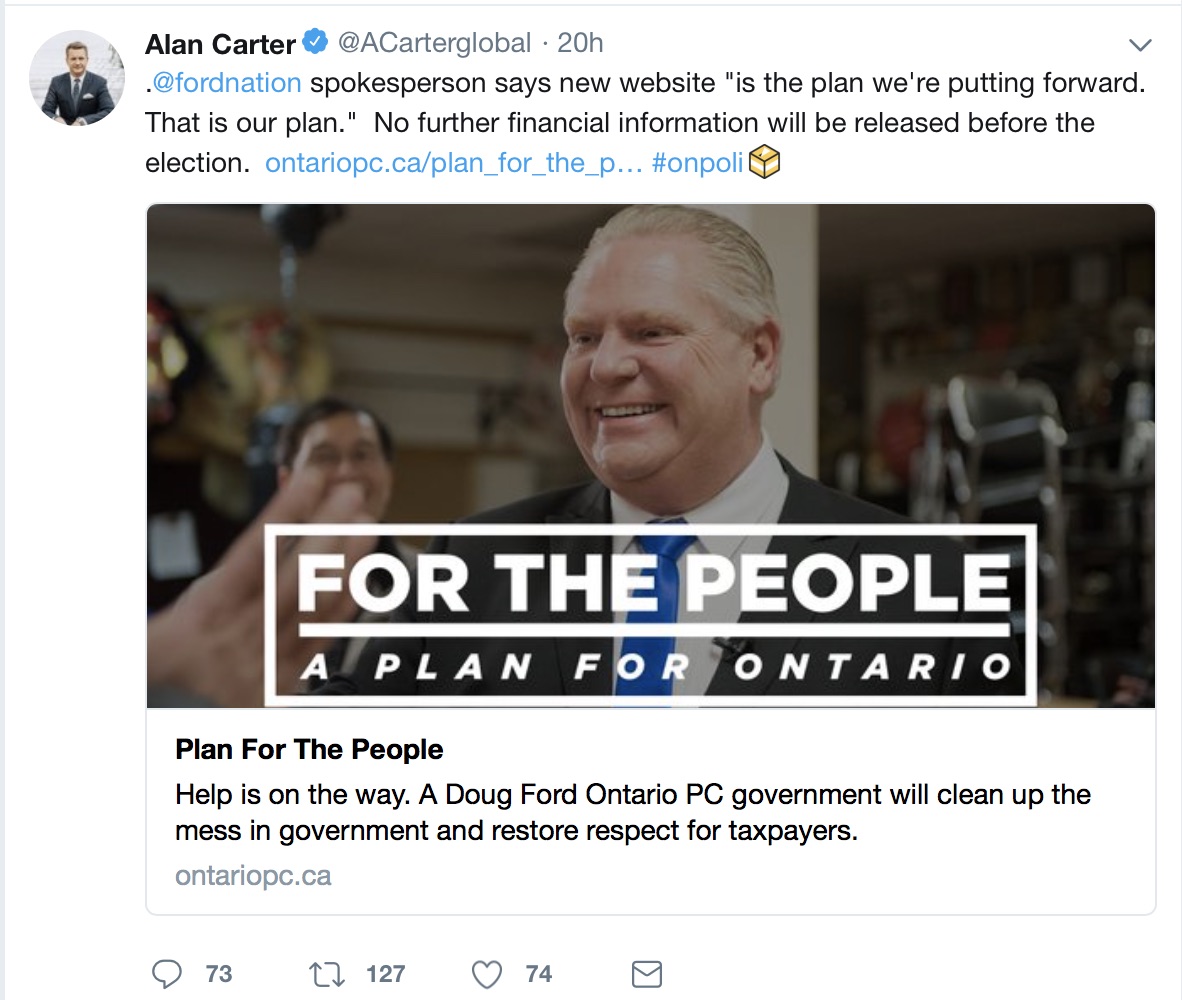The width and height of the screenshot is (1182, 1000).
Task: Expand the tweet options chevron menu
Action: 1140,45
